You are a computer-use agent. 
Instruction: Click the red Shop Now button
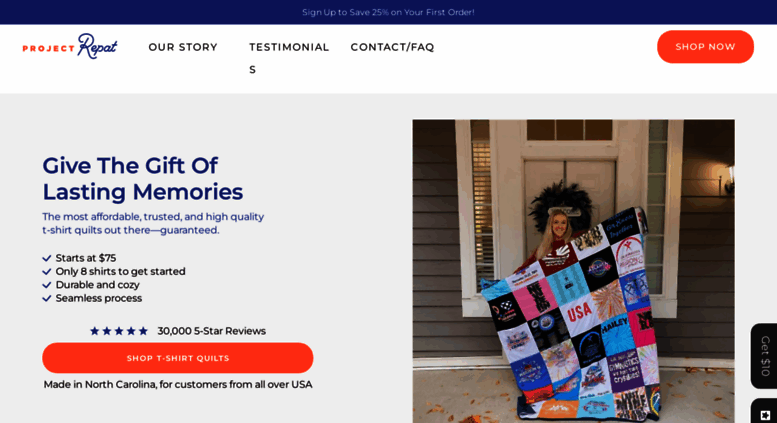tap(705, 47)
